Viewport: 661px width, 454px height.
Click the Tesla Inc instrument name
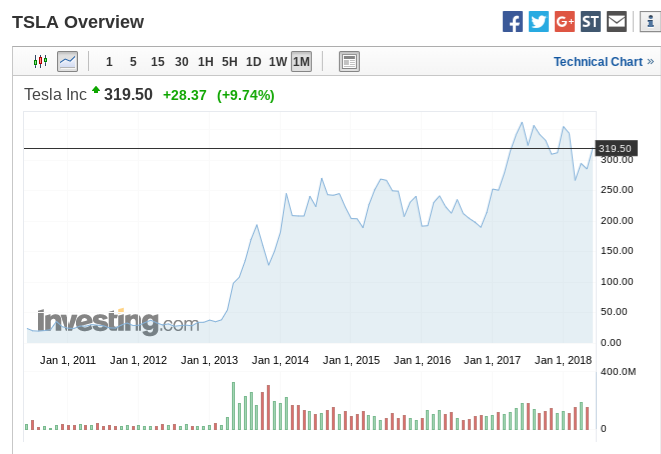55,94
